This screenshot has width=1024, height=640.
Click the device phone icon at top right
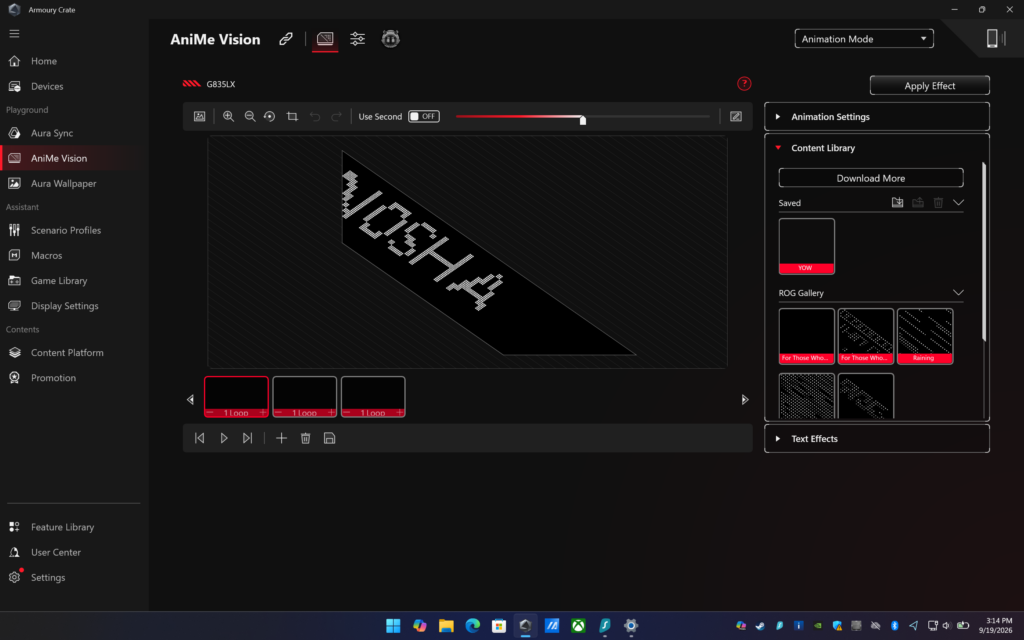pos(994,39)
